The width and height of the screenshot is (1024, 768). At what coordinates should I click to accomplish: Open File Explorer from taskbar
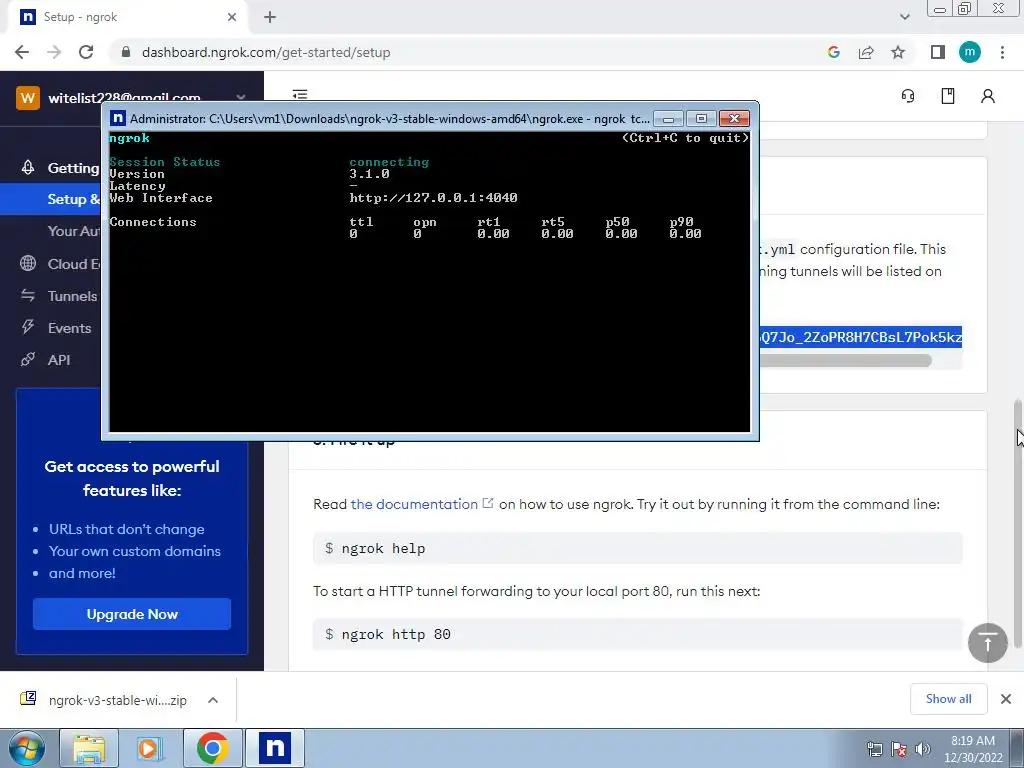point(89,748)
